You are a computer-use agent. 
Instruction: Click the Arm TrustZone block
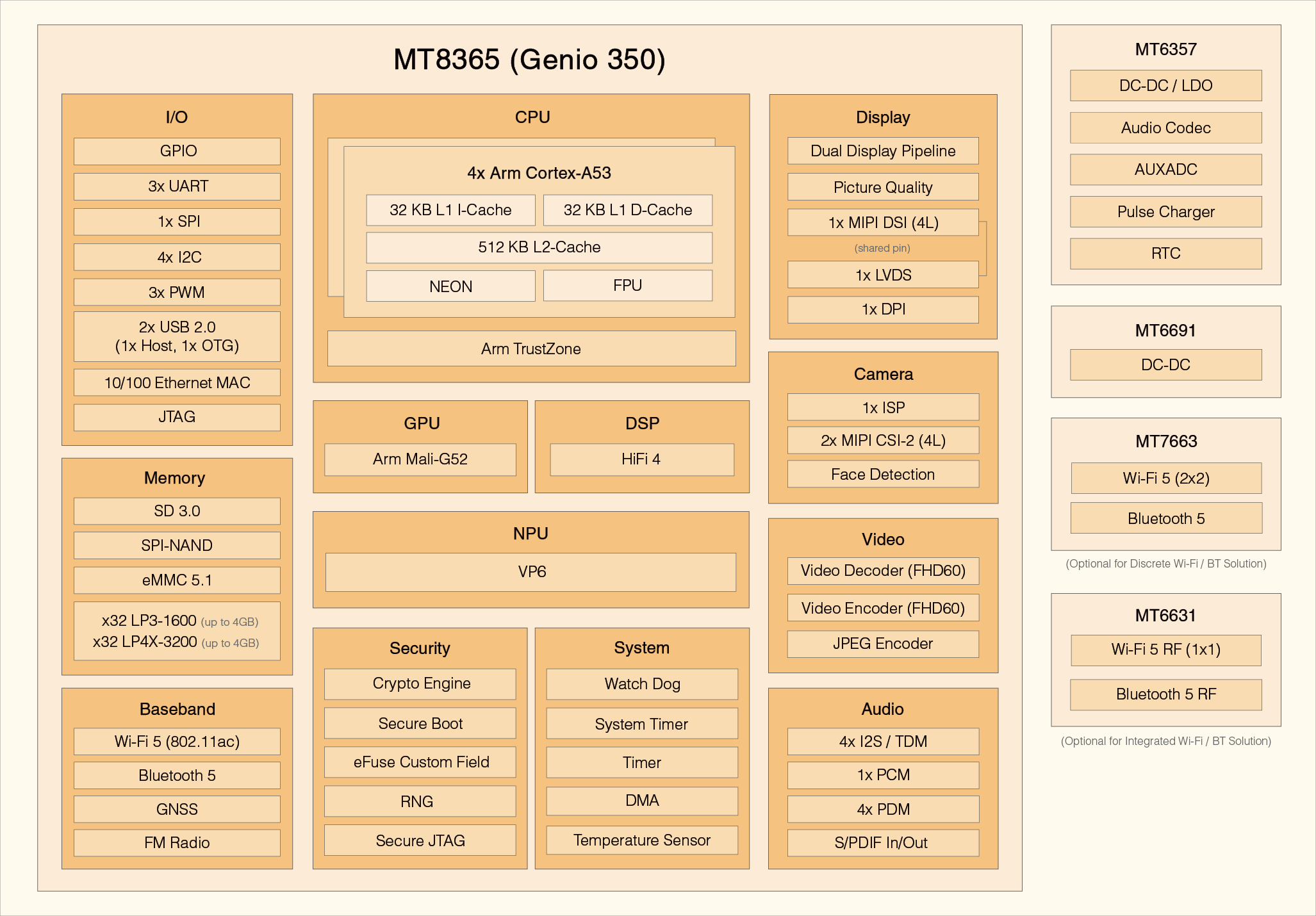(531, 349)
